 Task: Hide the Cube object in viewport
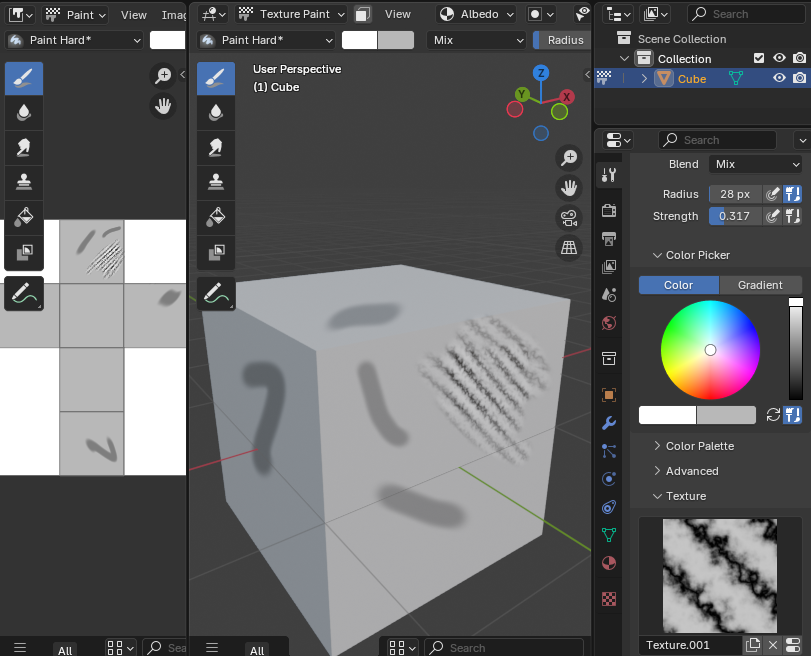pos(779,79)
